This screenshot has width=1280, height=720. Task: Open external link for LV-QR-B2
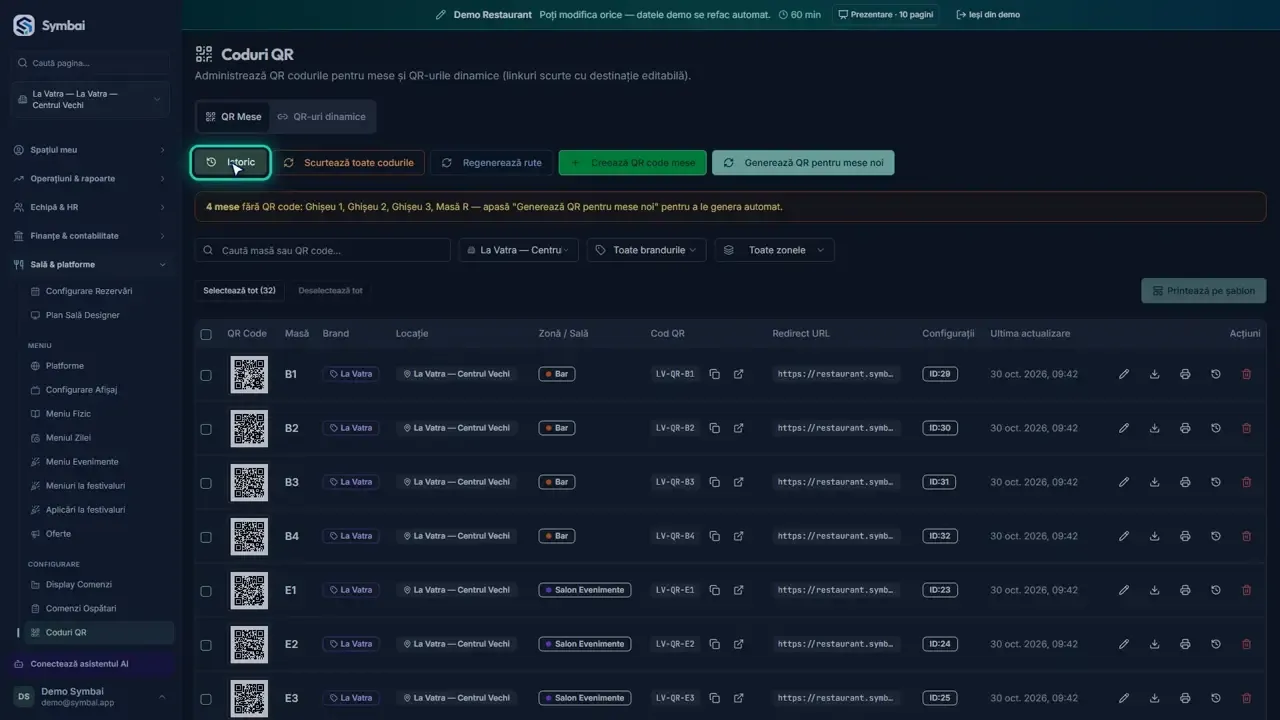tap(739, 428)
